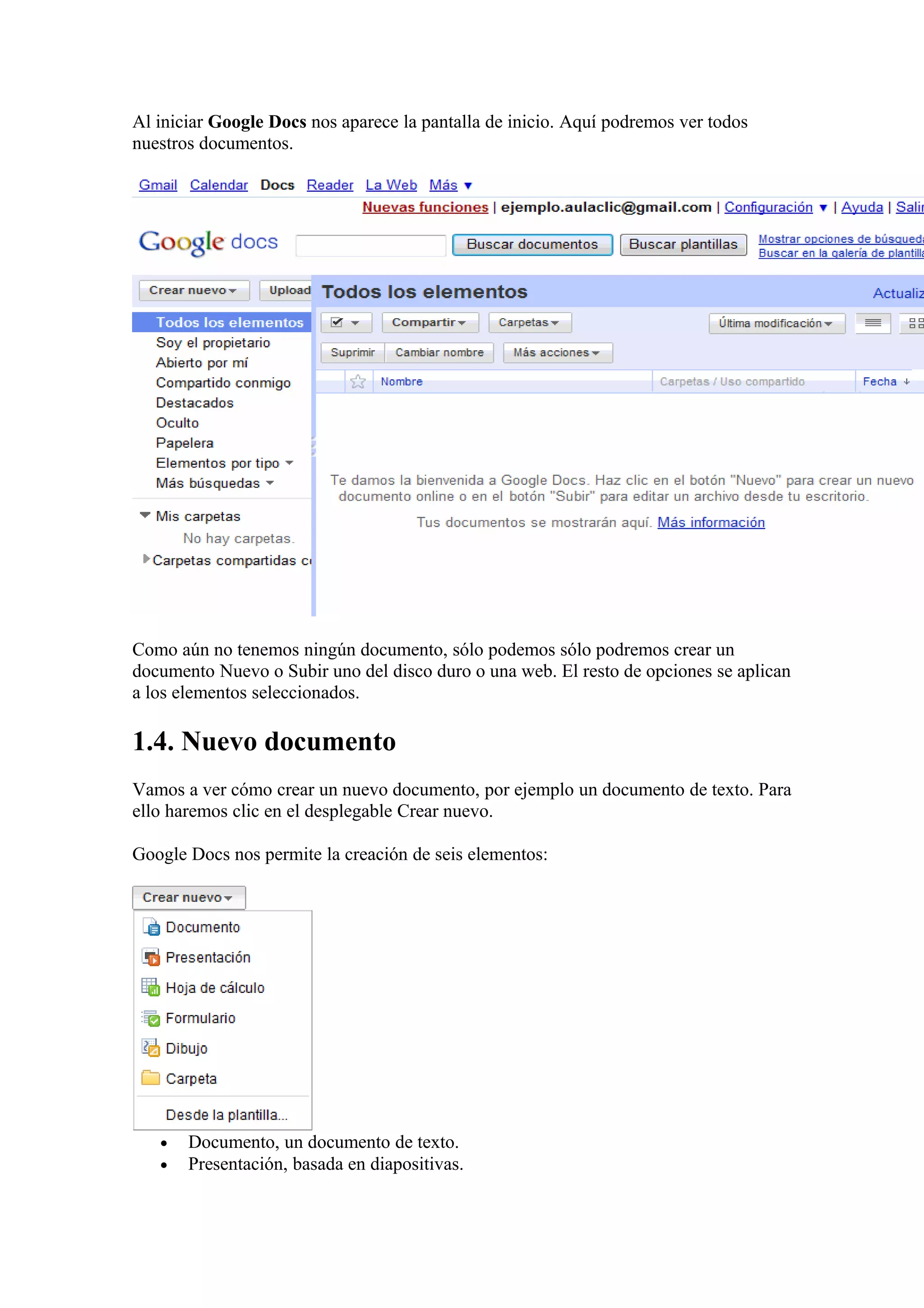Viewport: 924px width, 1308px height.
Task: Click the Actualizar link
Action: pyautogui.click(x=898, y=293)
